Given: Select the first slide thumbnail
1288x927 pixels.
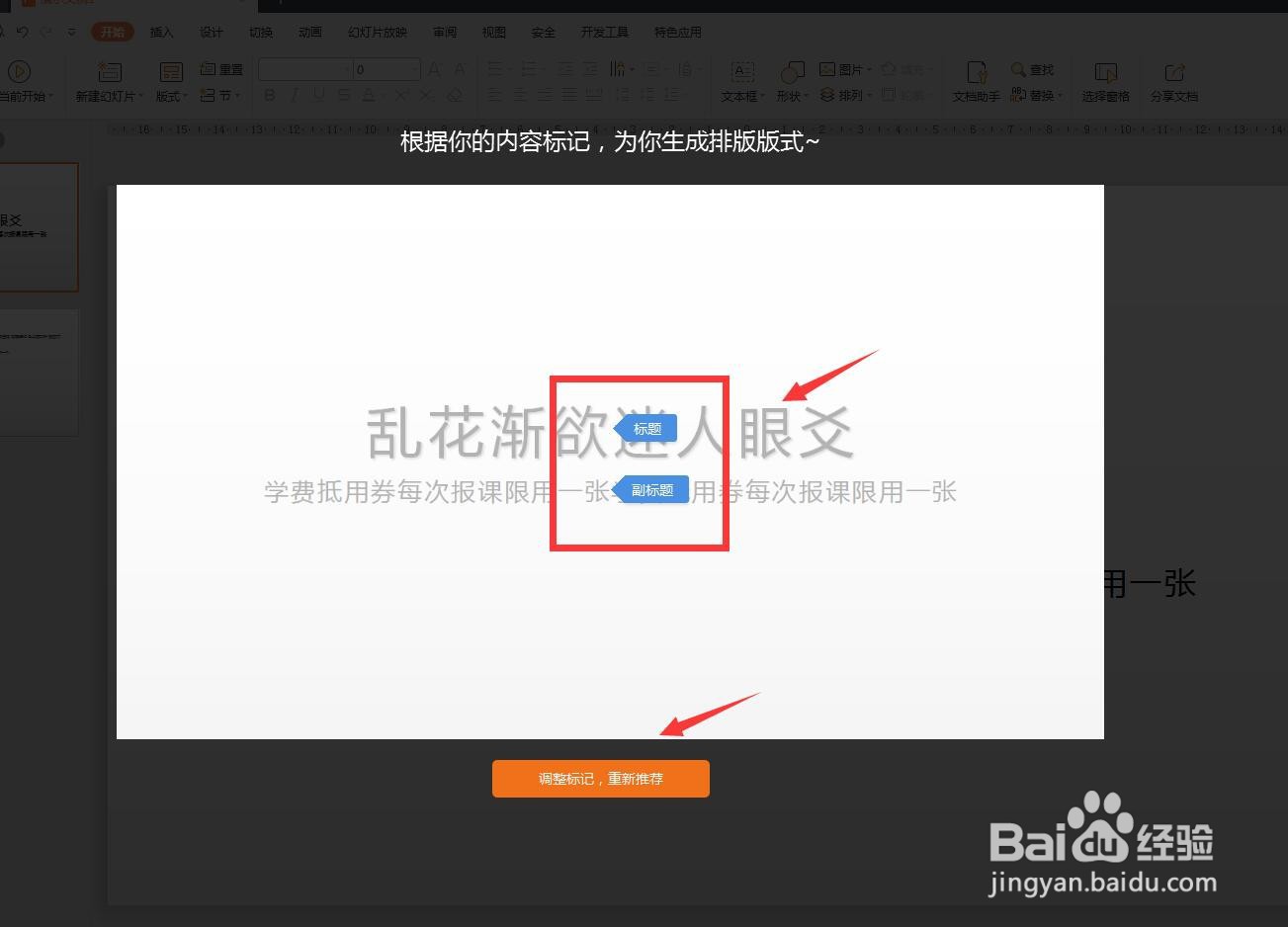Looking at the screenshot, I should (x=40, y=227).
